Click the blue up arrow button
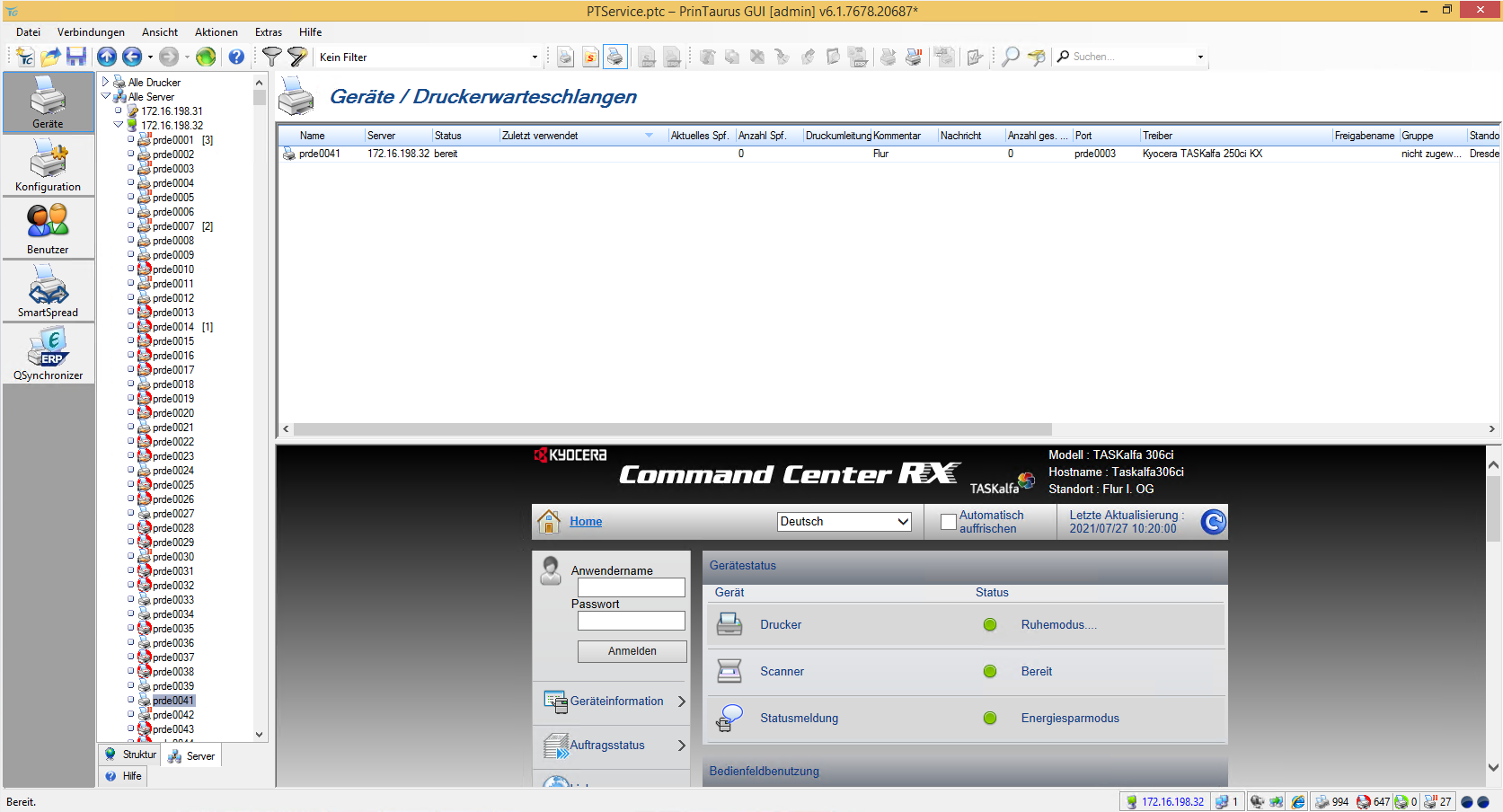 (107, 57)
